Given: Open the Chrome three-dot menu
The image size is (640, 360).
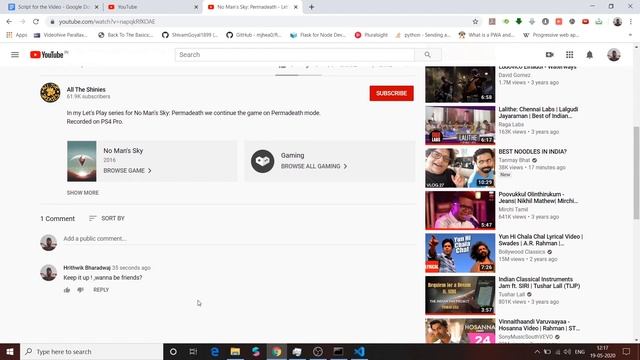Looking at the screenshot, I should click(x=631, y=22).
